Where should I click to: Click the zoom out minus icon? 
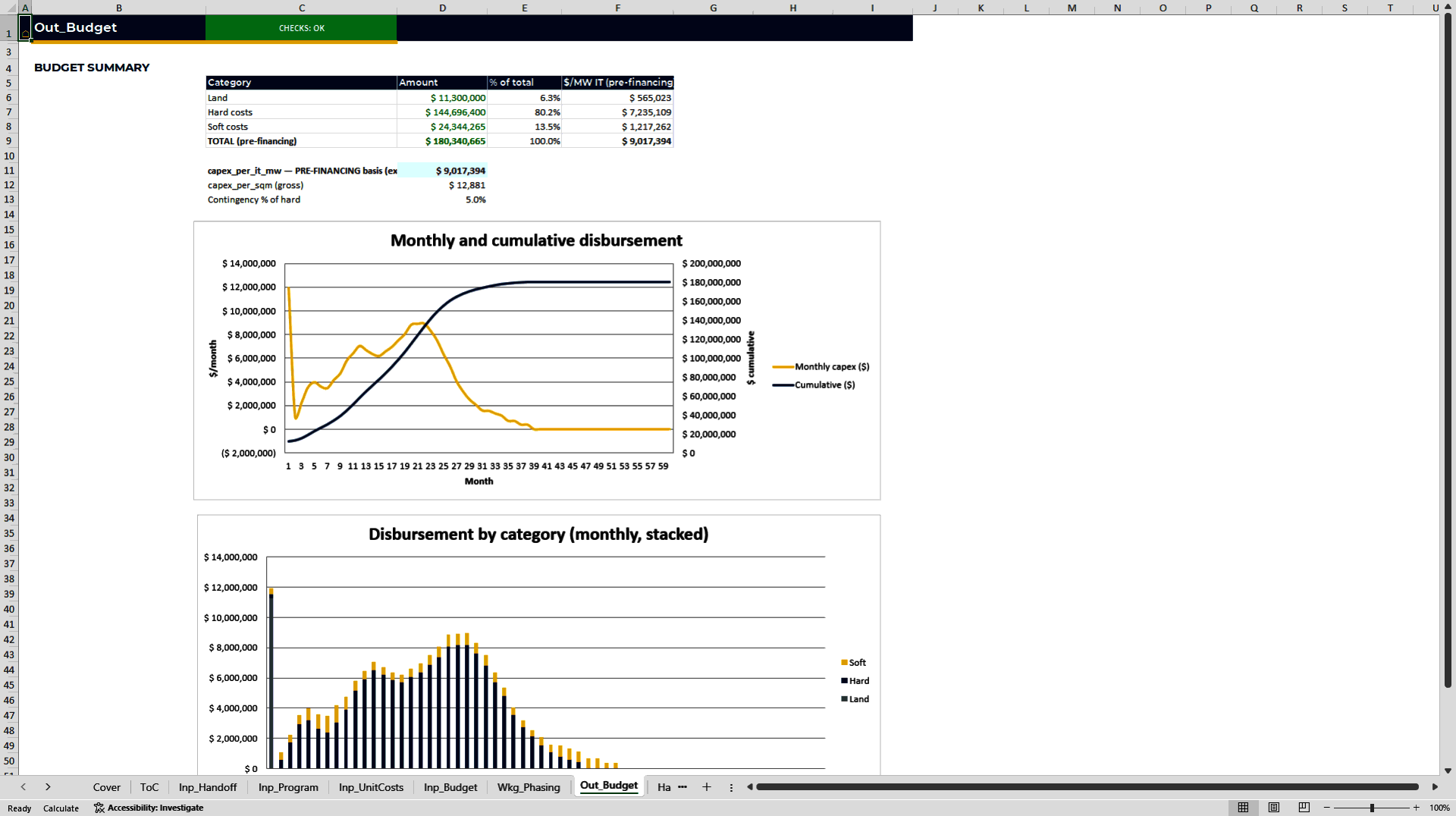[x=1327, y=808]
